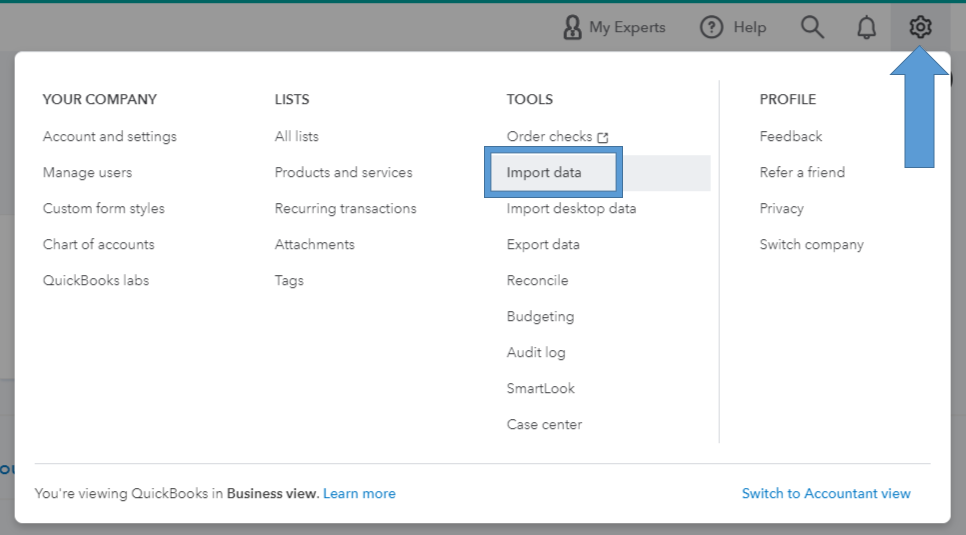Go to Account and settings
Viewport: 966px width, 535px height.
(110, 137)
